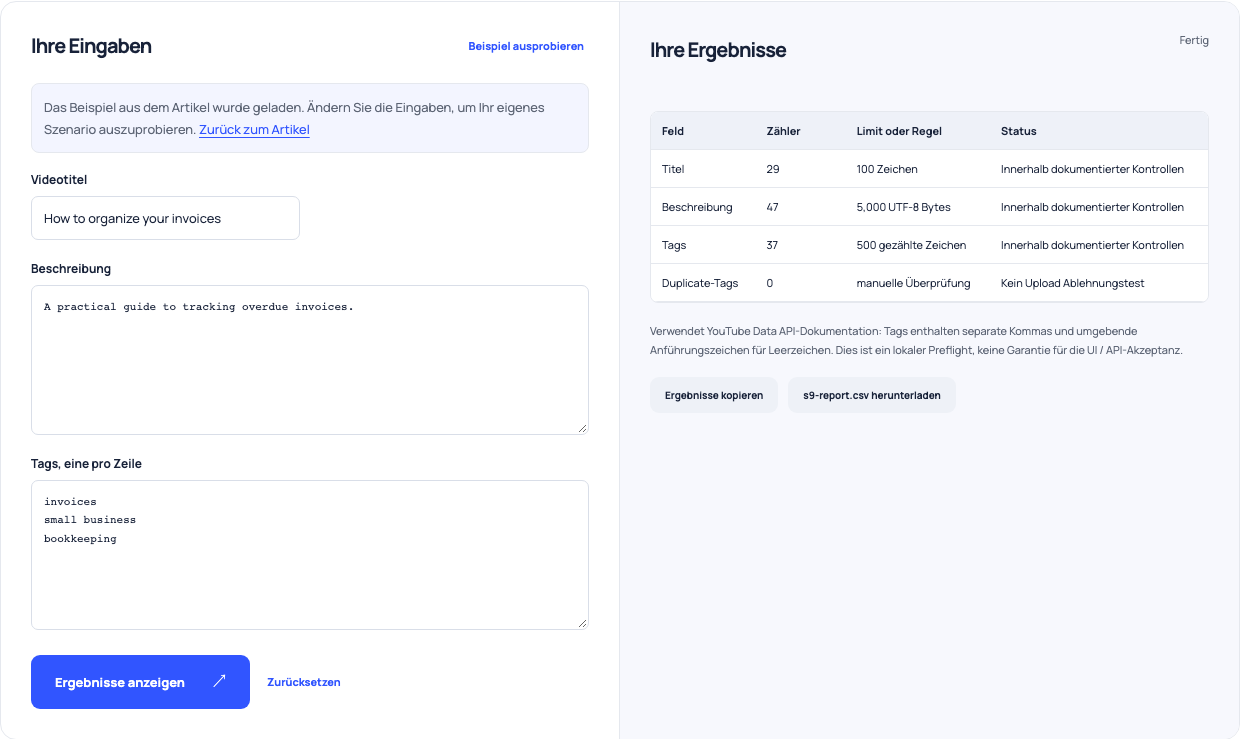
Task: Click into the Tags text area
Action: (x=310, y=555)
